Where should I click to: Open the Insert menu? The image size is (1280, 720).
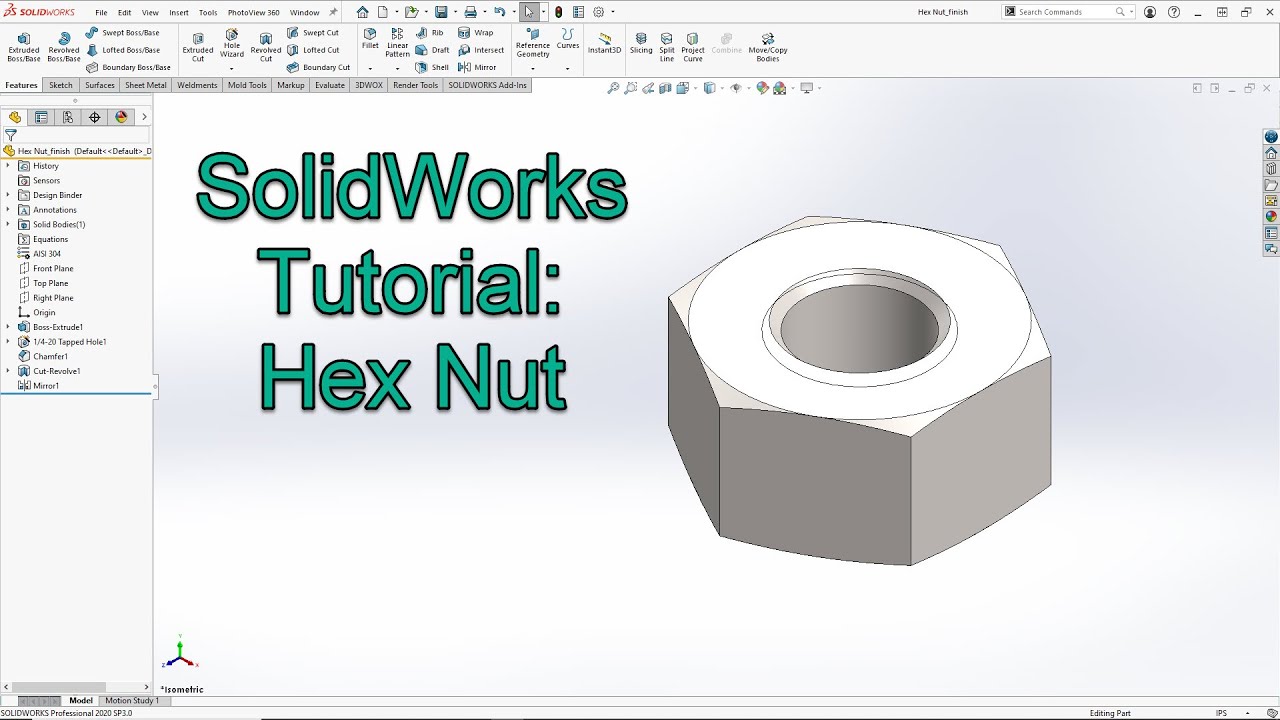tap(179, 13)
